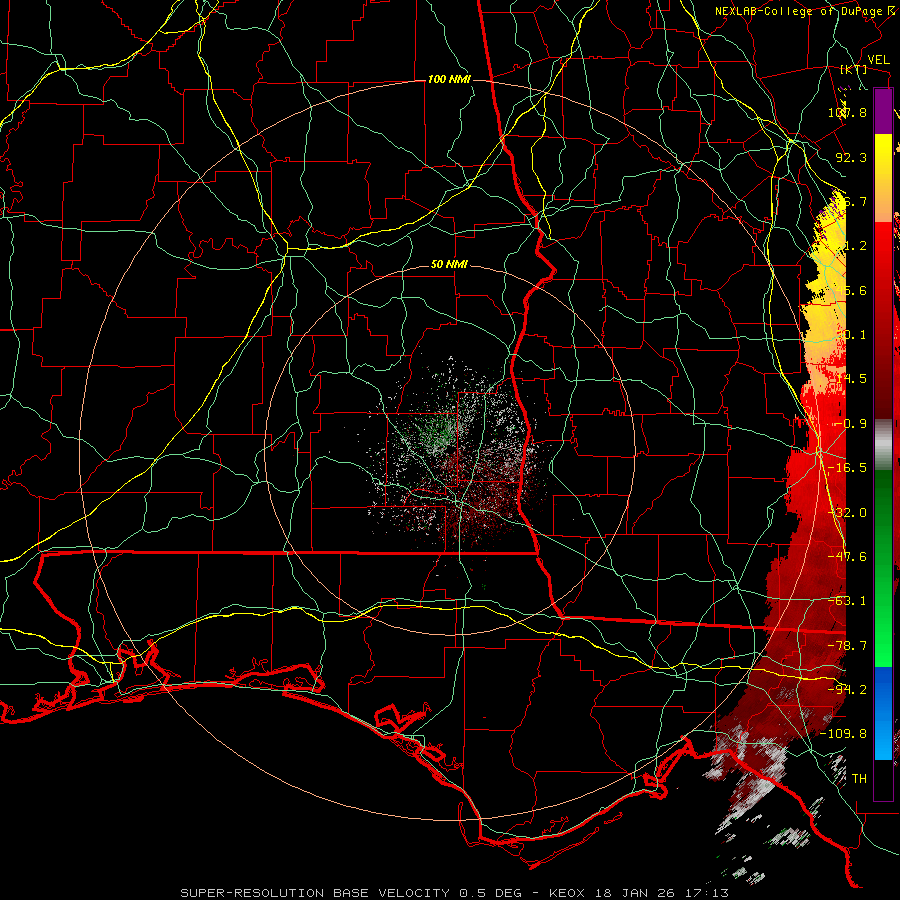The width and height of the screenshot is (900, 900).
Task: Click the TH label beside color bar
Action: (859, 779)
